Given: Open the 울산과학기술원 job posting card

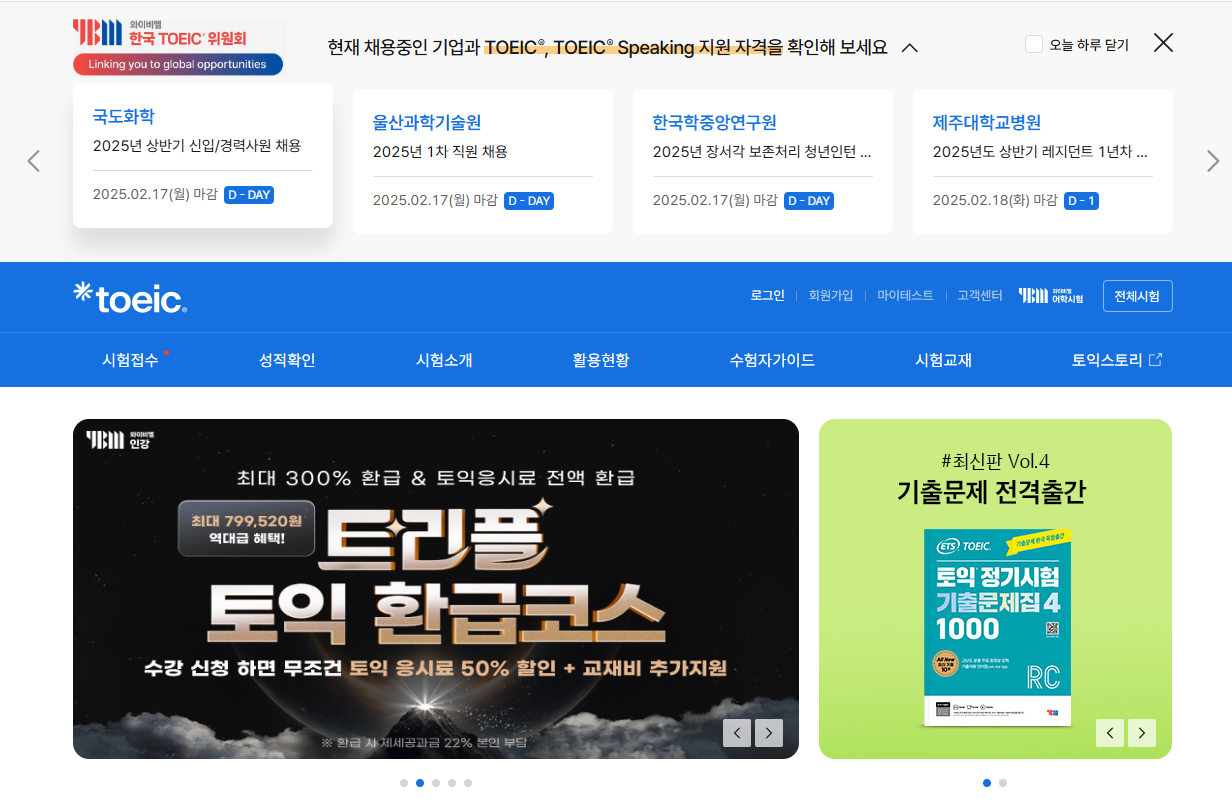Looking at the screenshot, I should [x=483, y=161].
